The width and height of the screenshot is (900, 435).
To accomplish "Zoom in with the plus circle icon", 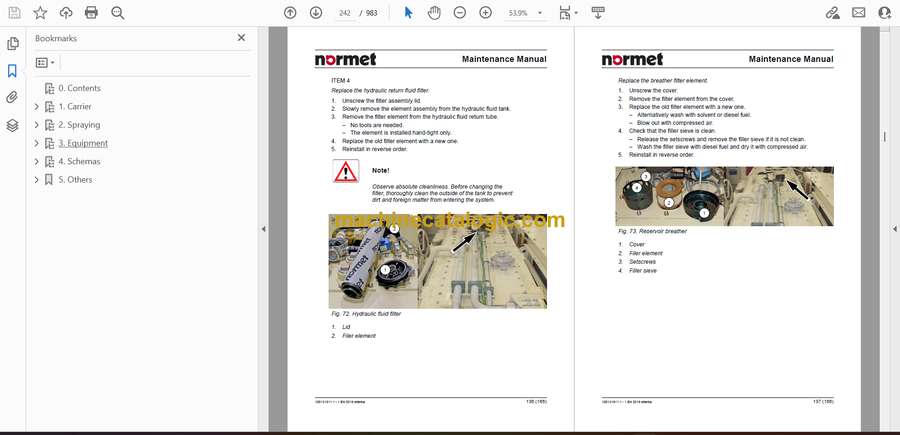I will pos(486,13).
